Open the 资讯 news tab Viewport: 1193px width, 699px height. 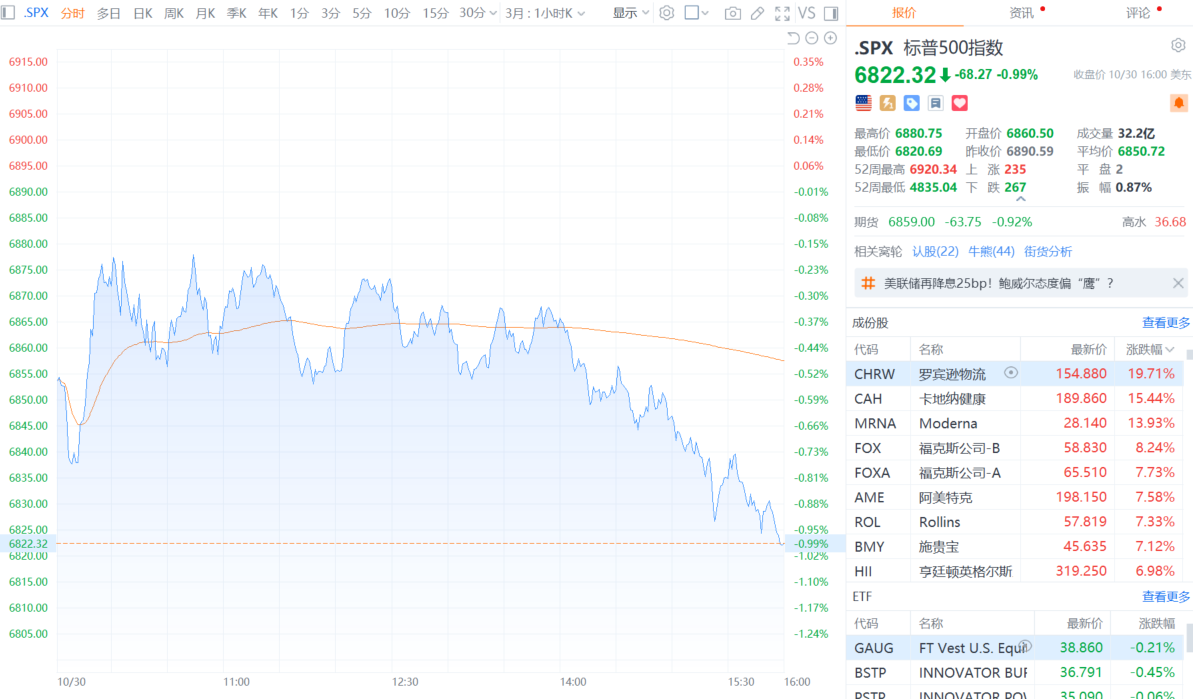tap(1021, 13)
